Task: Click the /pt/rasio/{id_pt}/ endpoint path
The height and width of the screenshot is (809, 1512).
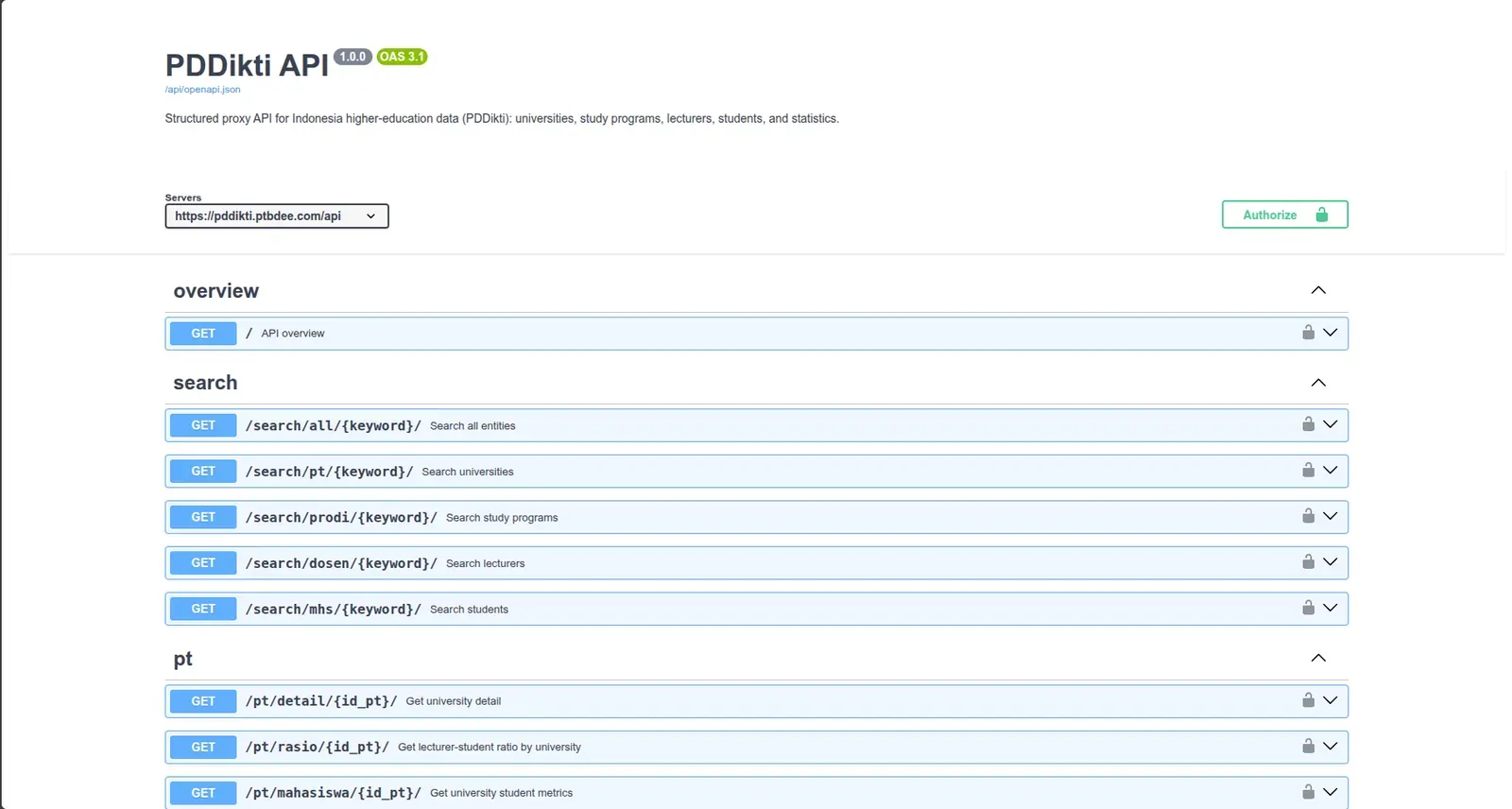Action: 318,748
